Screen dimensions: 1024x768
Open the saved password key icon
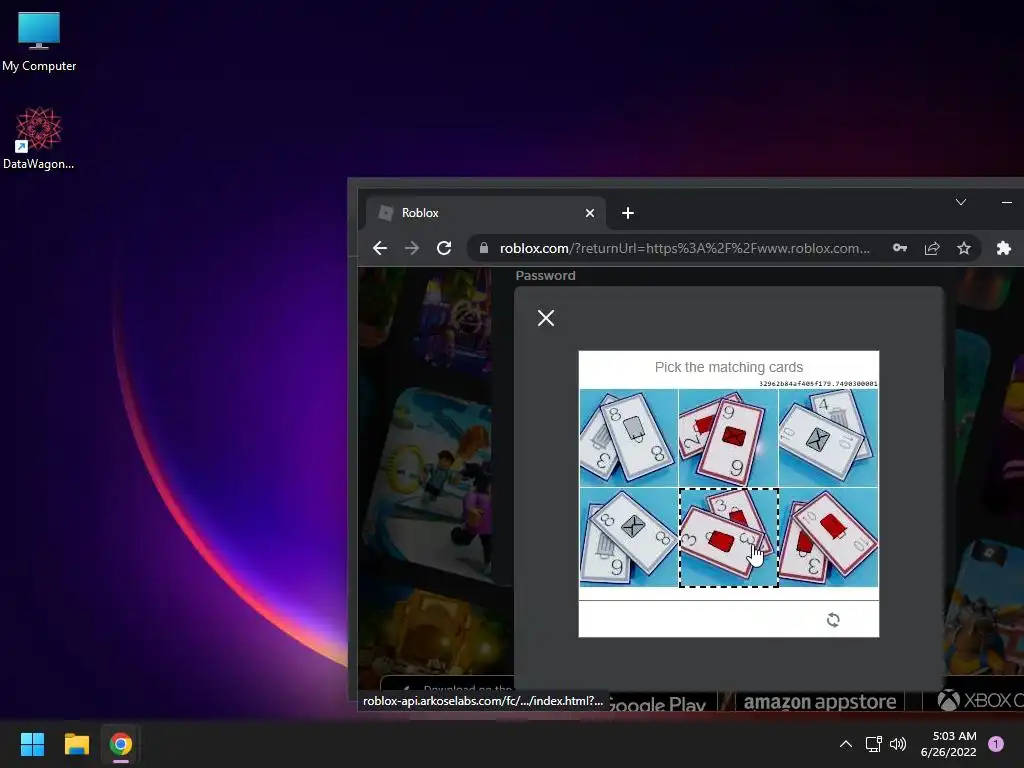[x=900, y=248]
